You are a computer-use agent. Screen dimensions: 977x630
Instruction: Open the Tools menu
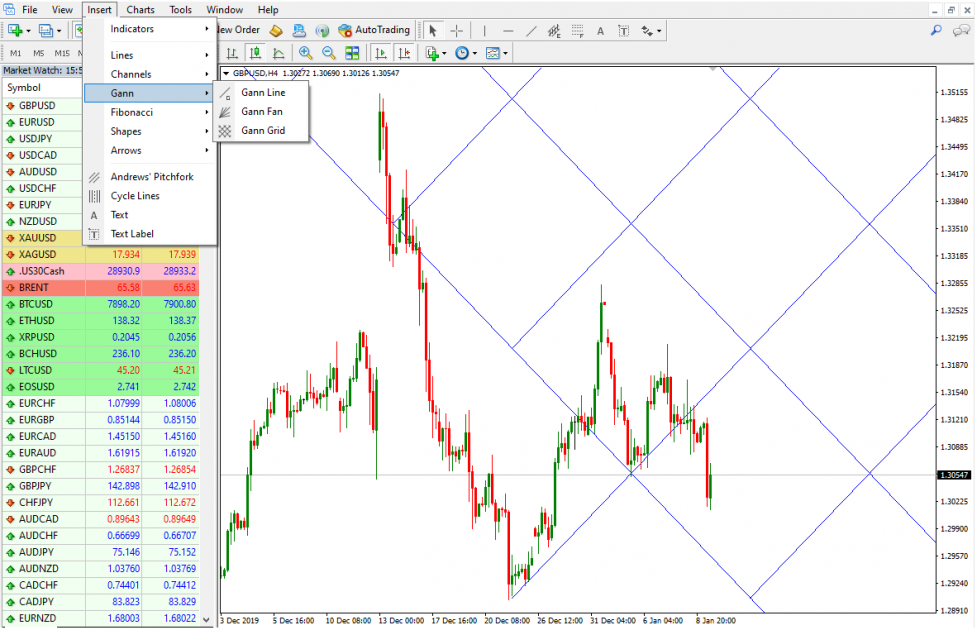(x=180, y=10)
